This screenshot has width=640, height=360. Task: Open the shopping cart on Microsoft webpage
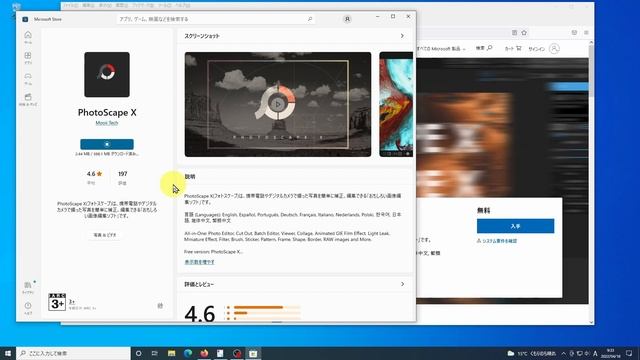click(513, 48)
